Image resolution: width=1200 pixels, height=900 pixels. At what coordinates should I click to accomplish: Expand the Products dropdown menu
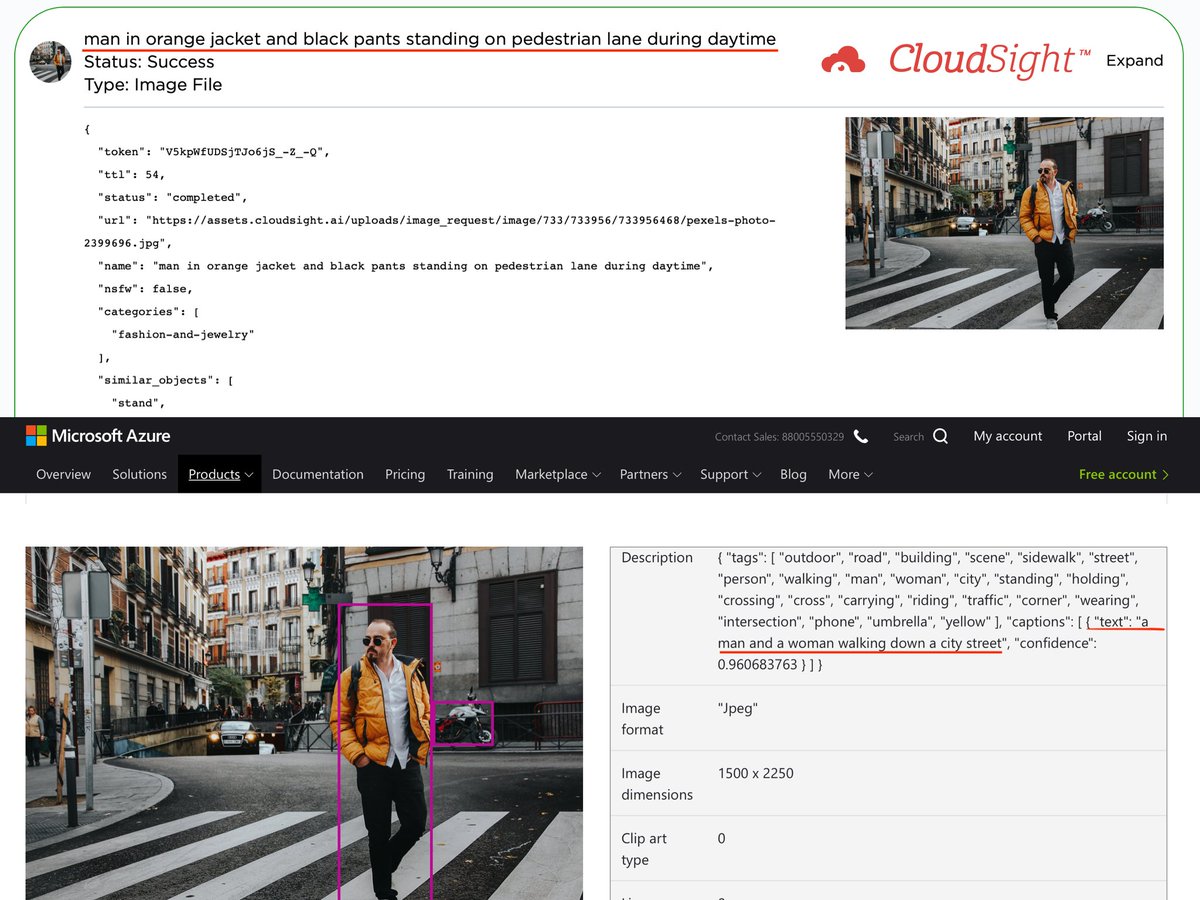pos(220,474)
